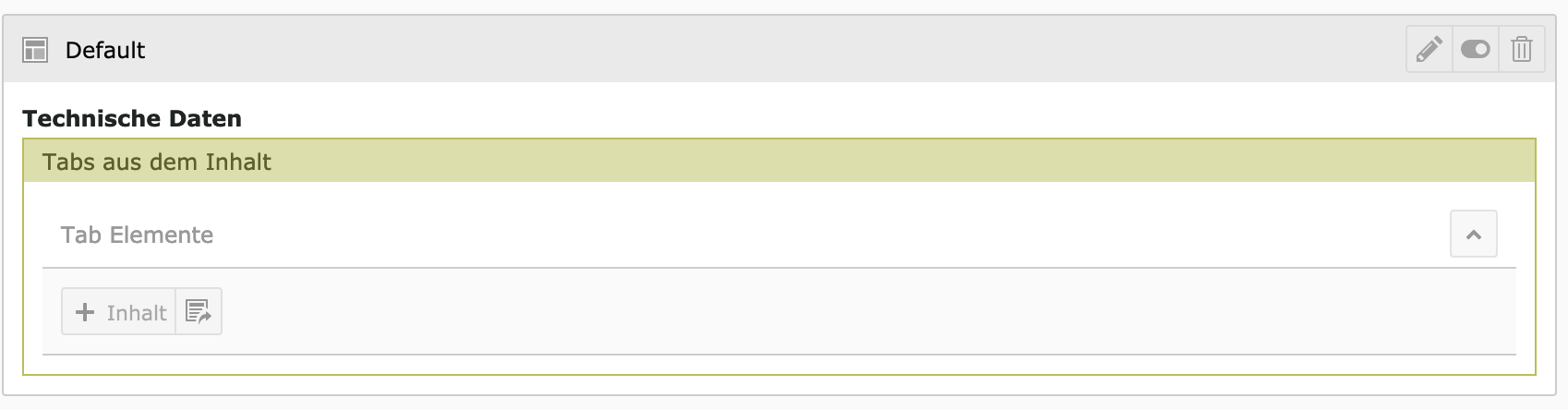
Task: Edit the Default content element with pencil
Action: [1429, 49]
